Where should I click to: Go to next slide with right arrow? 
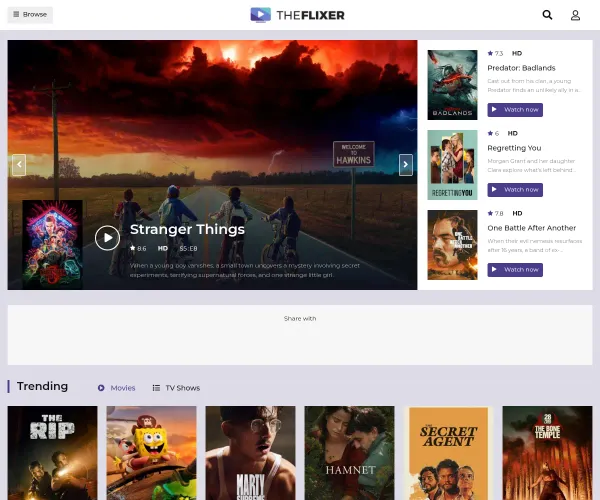406,165
